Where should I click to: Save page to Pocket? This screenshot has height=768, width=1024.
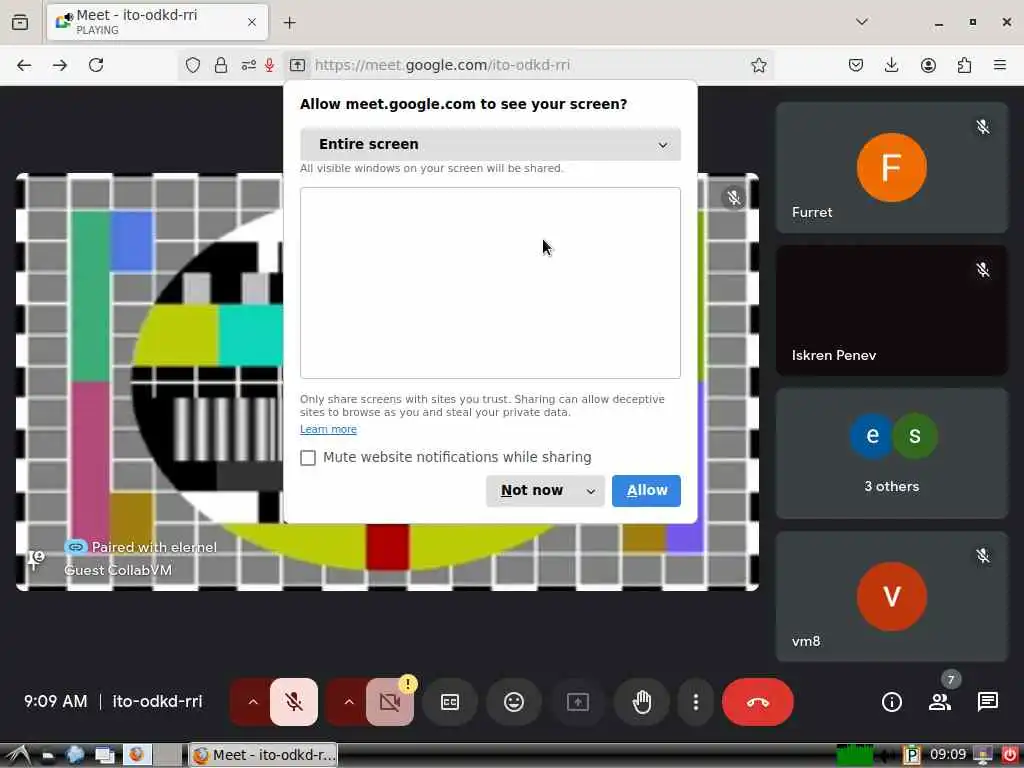pyautogui.click(x=856, y=65)
